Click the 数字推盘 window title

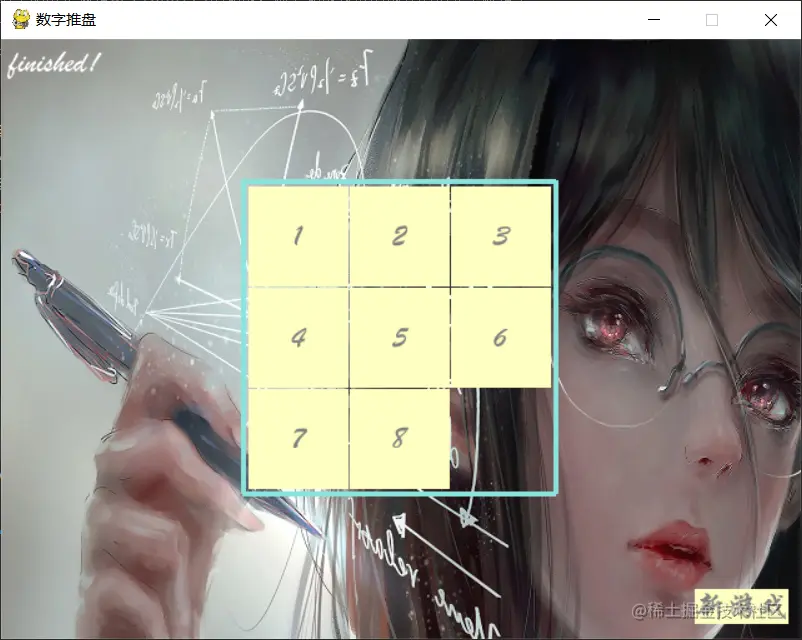click(66, 20)
